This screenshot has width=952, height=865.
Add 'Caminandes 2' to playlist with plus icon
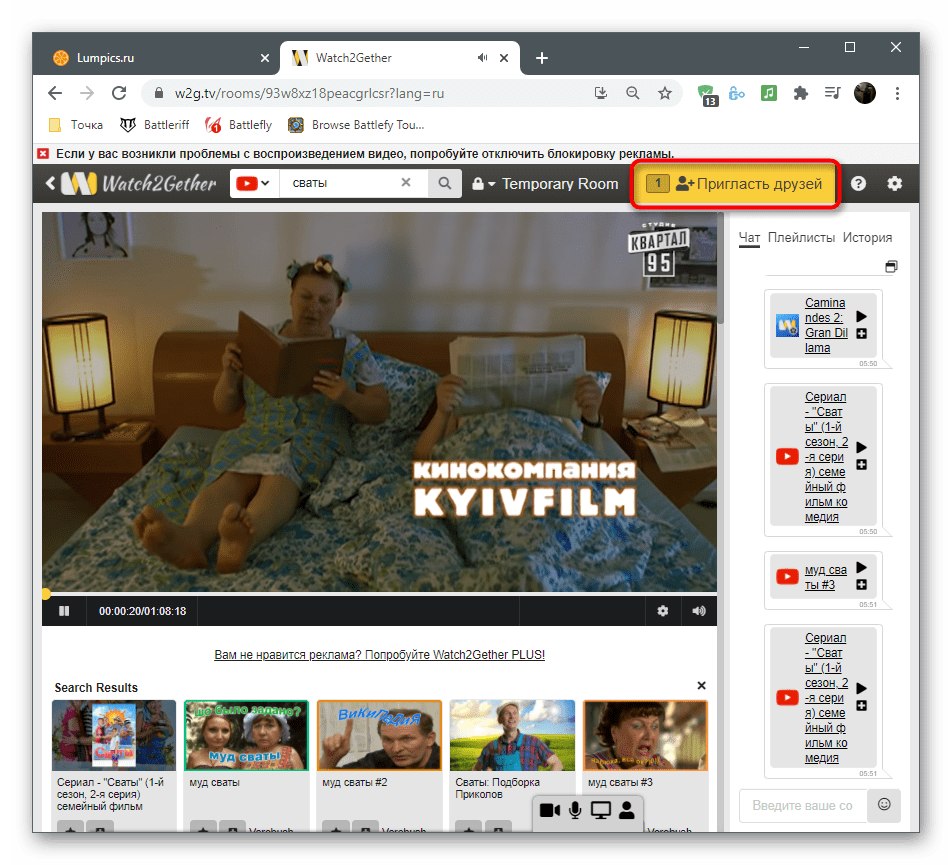pos(862,333)
